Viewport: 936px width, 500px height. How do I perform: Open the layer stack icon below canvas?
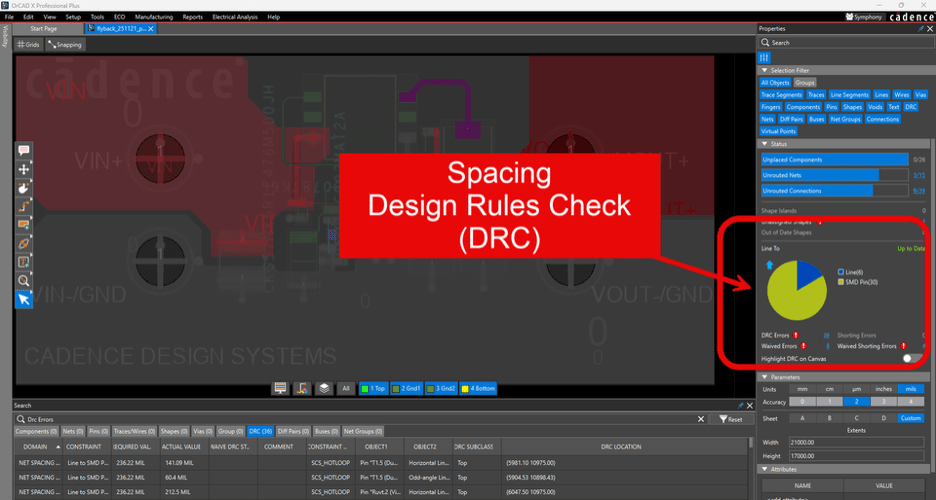(x=324, y=388)
